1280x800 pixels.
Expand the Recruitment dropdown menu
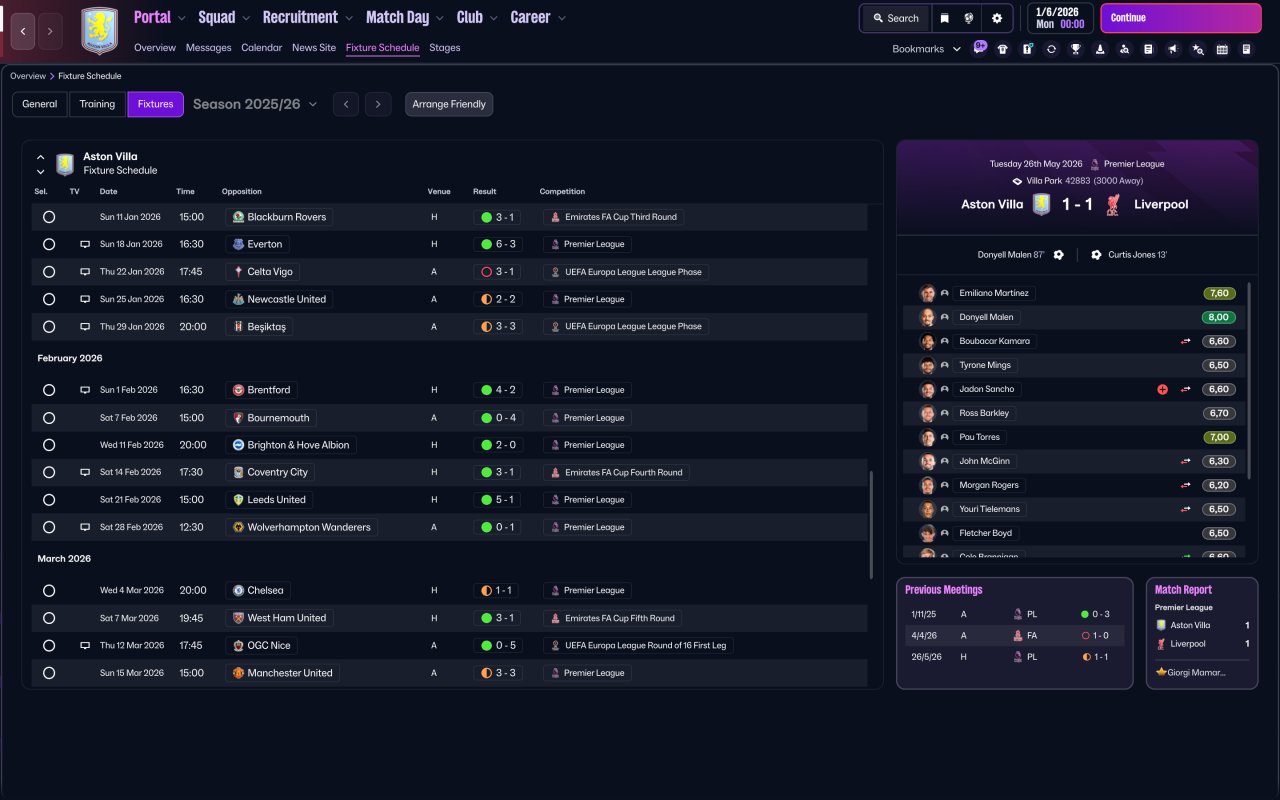click(308, 17)
